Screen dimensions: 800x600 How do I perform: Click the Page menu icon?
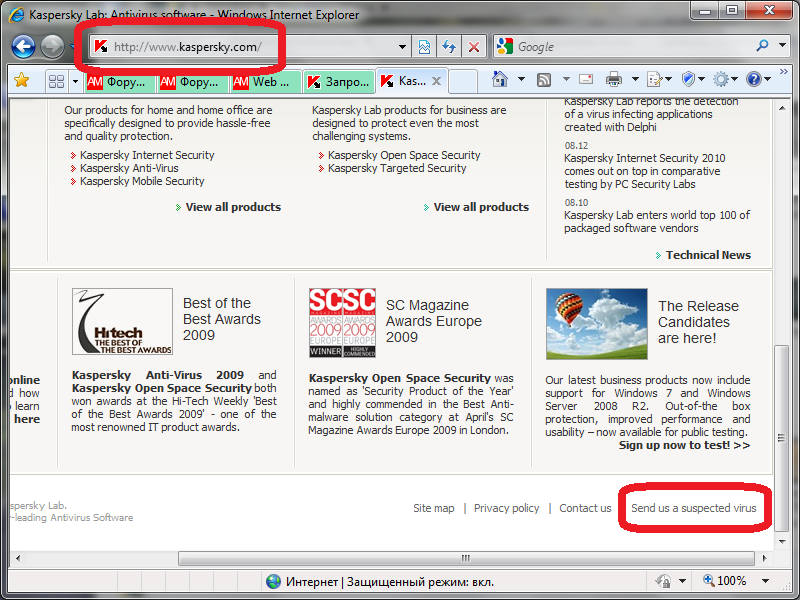(654, 80)
